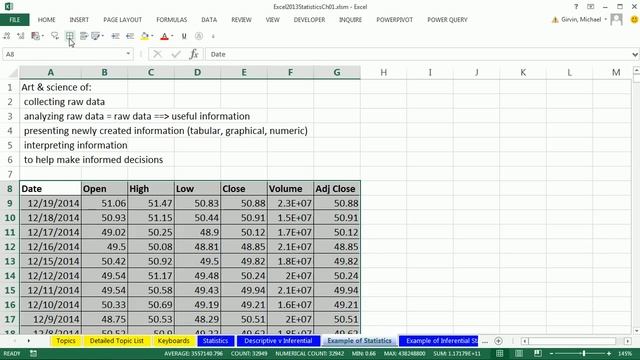Open the INSERT ribbon tab
Image resolution: width=640 pixels, height=360 pixels.
coord(79,20)
